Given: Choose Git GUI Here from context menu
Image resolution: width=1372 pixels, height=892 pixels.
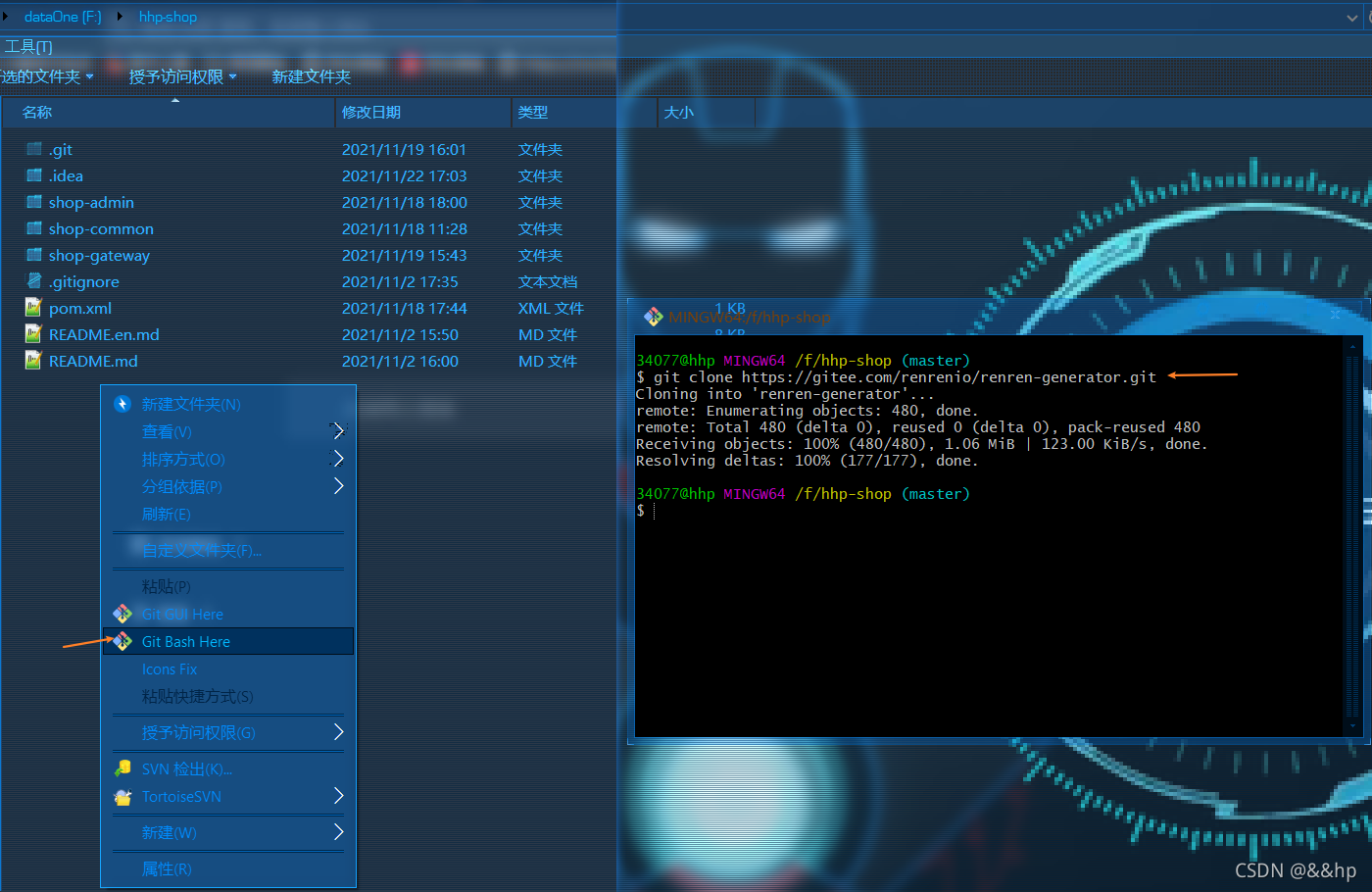Looking at the screenshot, I should pos(228,614).
